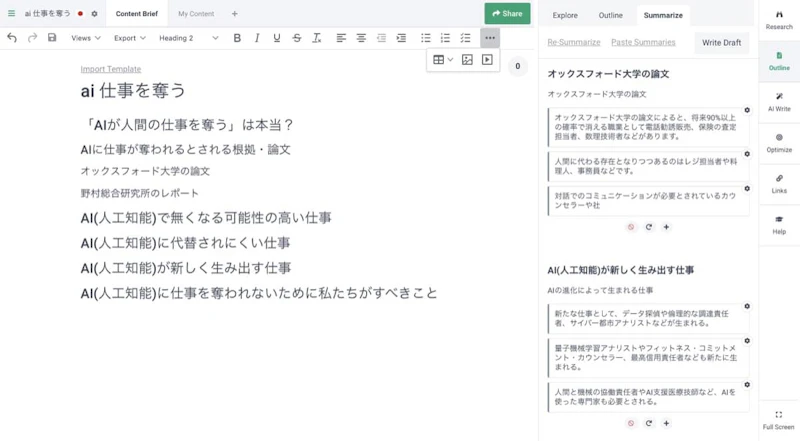Decrease indent
The width and height of the screenshot is (800, 441).
[x=381, y=38]
